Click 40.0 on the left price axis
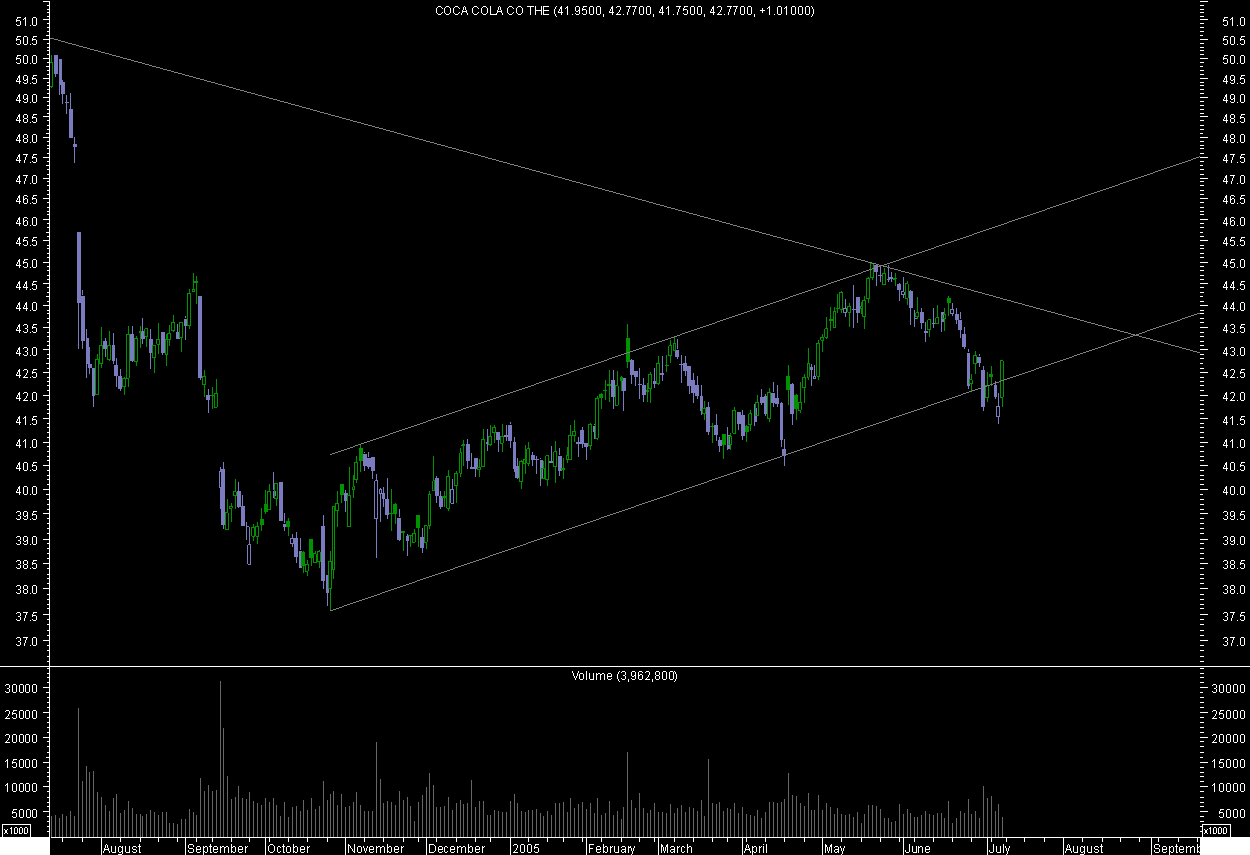The width and height of the screenshot is (1250, 855). (28, 491)
